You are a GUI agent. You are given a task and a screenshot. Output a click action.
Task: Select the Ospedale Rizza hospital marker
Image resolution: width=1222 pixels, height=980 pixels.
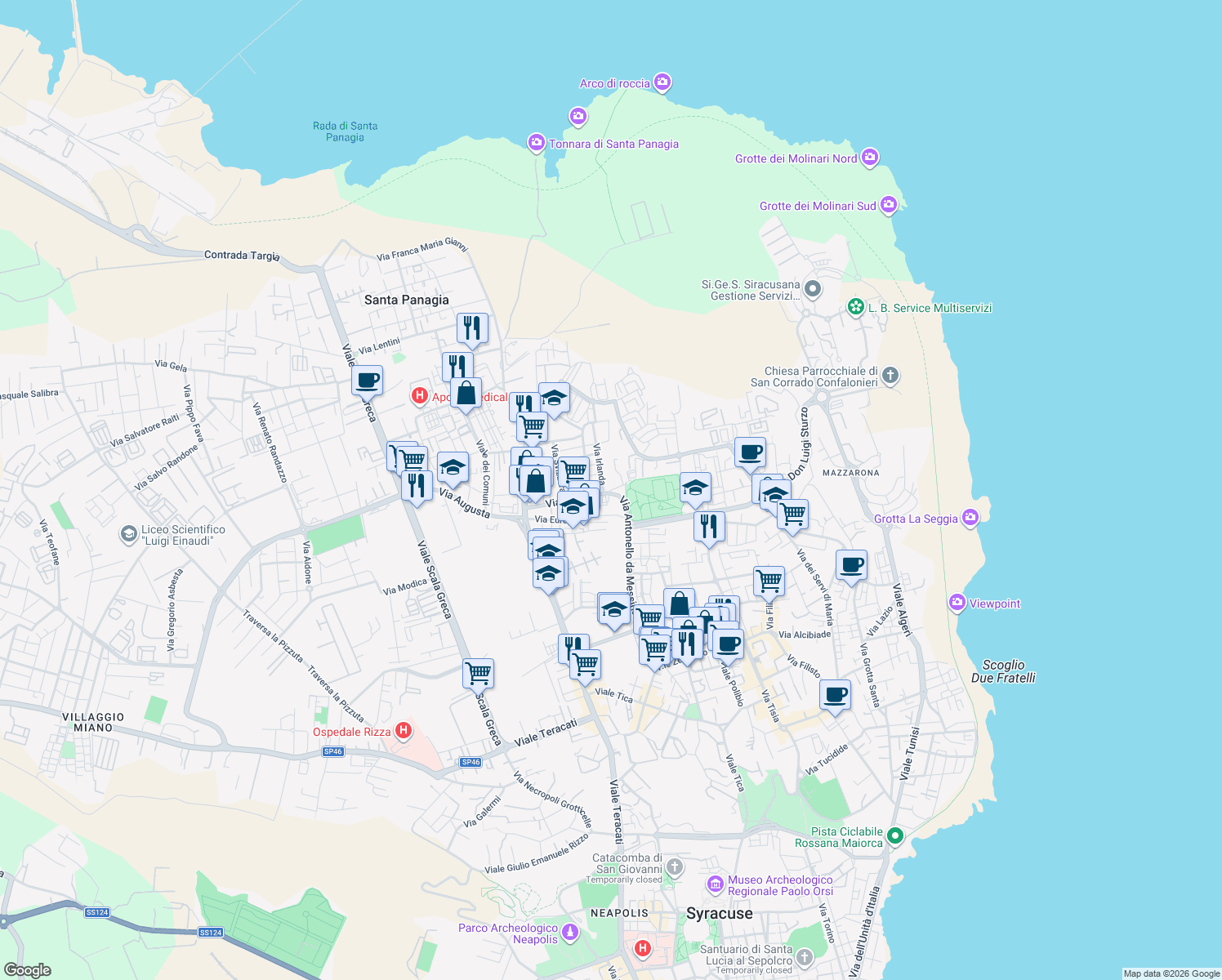click(404, 730)
